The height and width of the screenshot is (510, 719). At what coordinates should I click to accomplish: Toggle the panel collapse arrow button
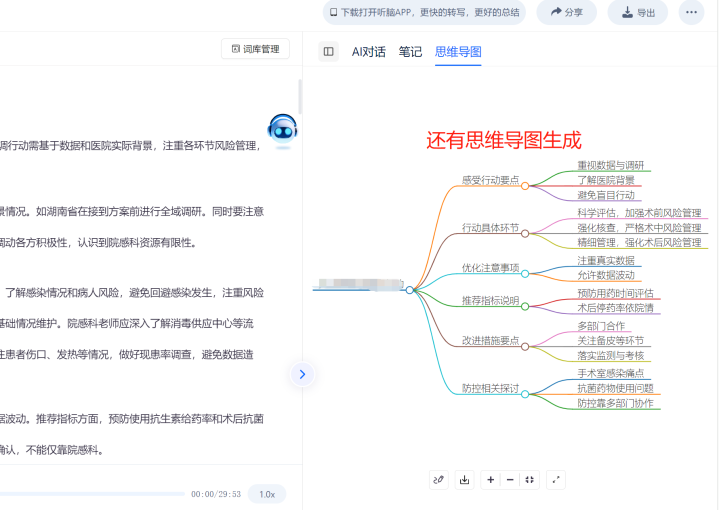pos(302,374)
